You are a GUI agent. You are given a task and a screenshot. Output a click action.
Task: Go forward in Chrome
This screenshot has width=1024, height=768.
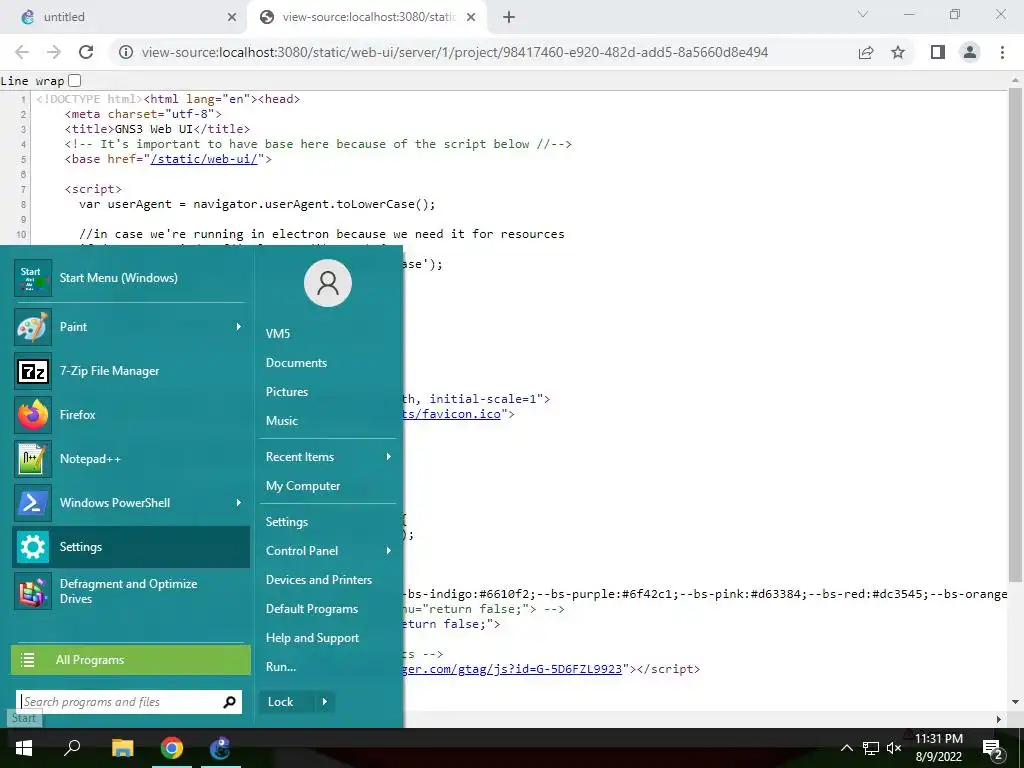click(x=54, y=52)
